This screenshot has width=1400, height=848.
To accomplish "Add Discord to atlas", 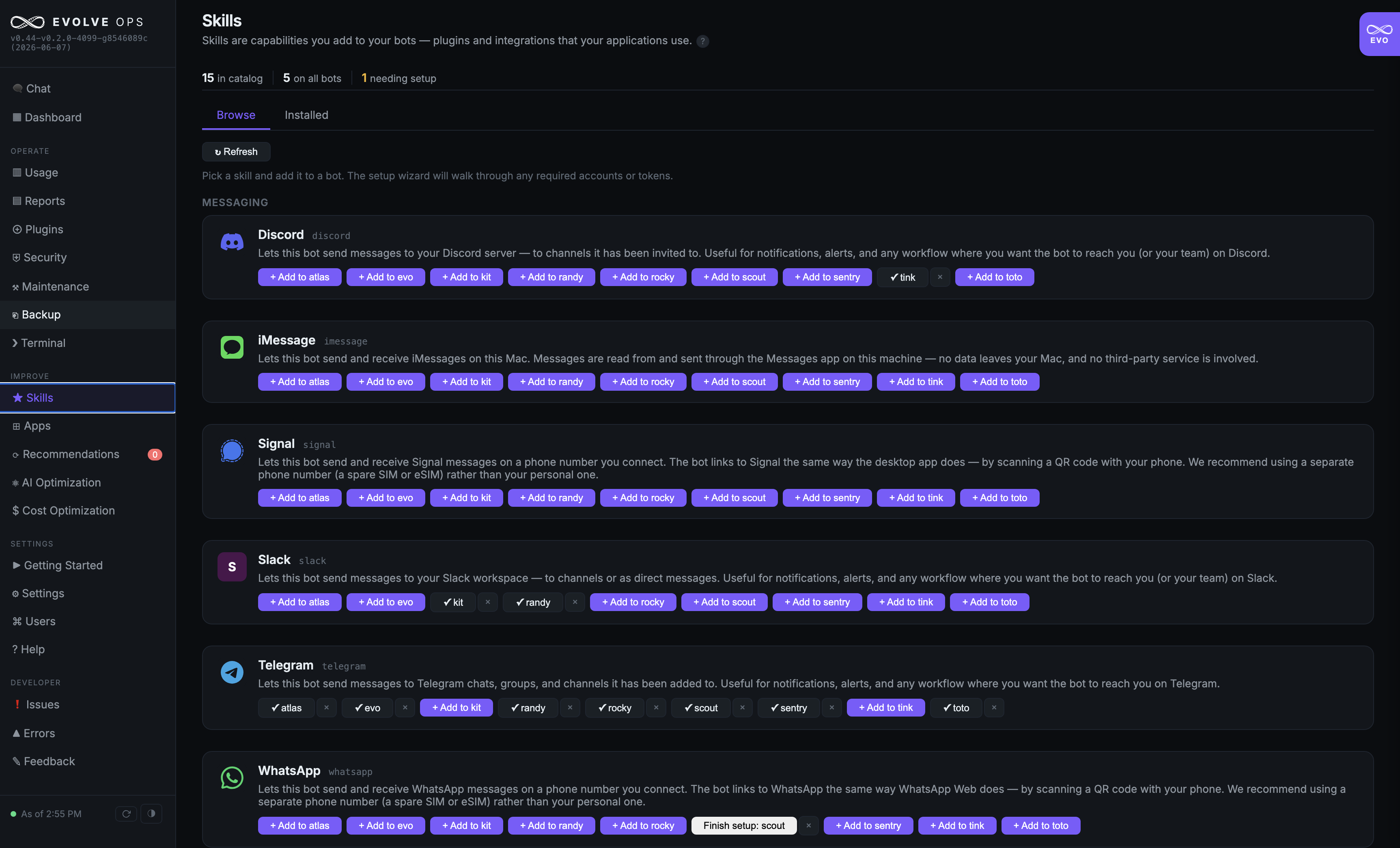I will pyautogui.click(x=299, y=277).
